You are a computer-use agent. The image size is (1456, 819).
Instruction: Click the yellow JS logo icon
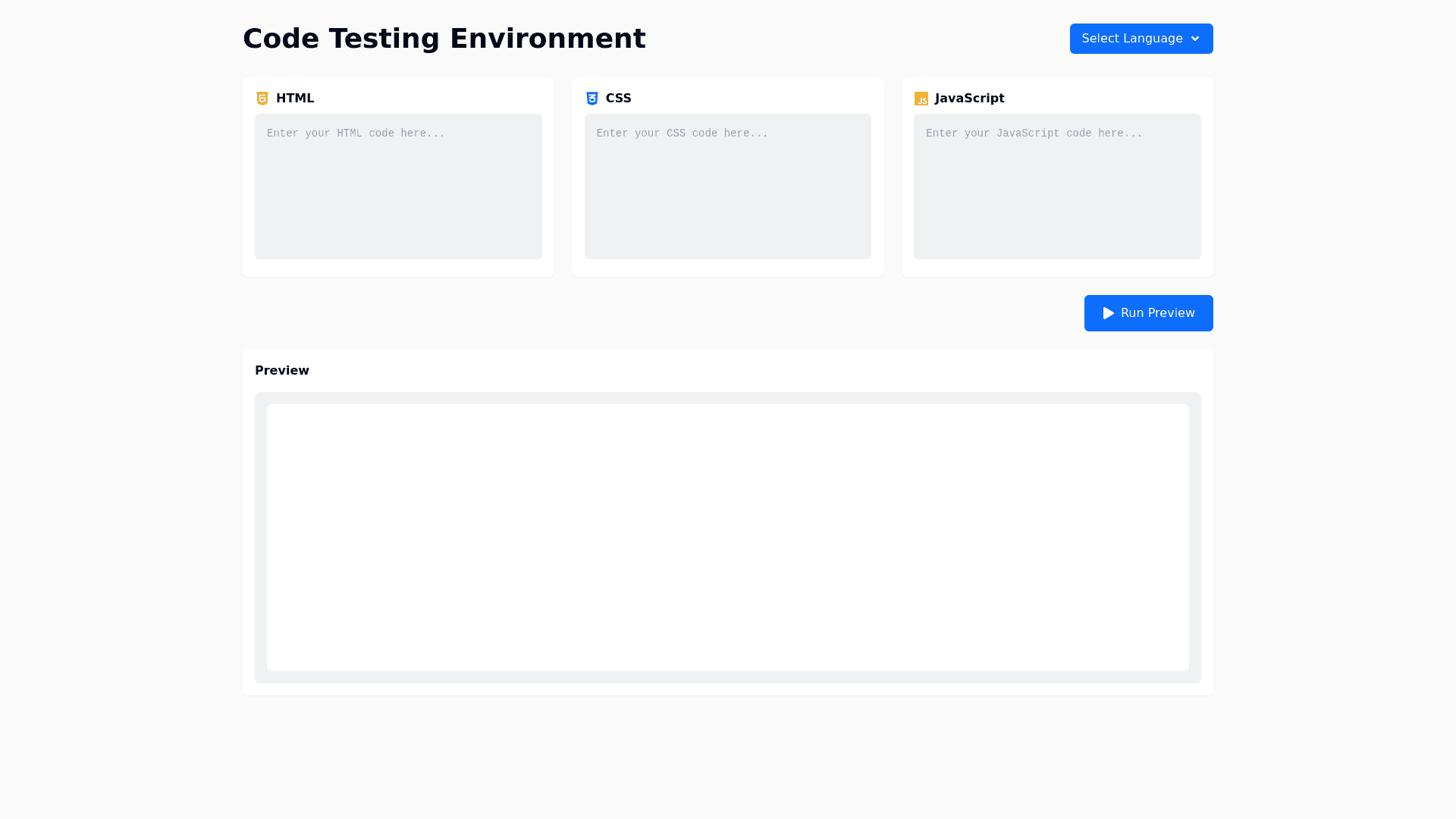921,99
